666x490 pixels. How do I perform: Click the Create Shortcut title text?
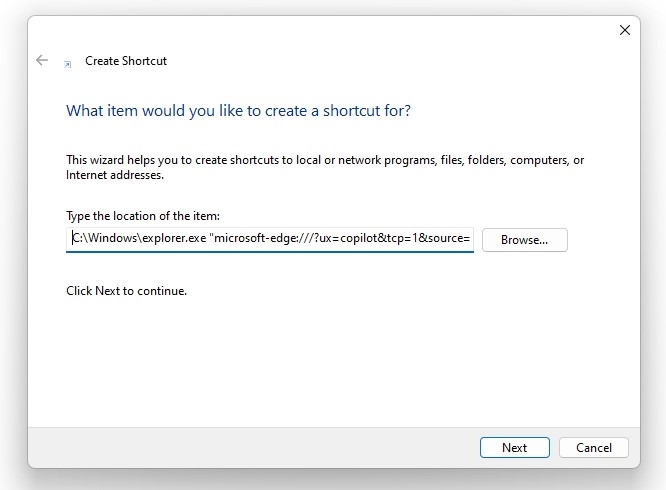[126, 61]
